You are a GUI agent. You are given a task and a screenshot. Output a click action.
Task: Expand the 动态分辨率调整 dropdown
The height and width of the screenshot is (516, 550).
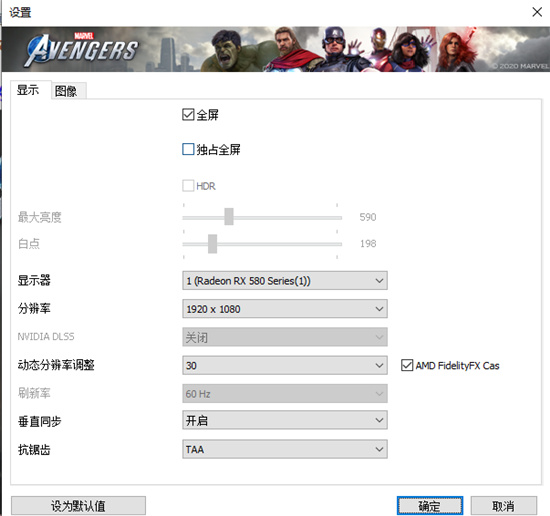(x=284, y=366)
